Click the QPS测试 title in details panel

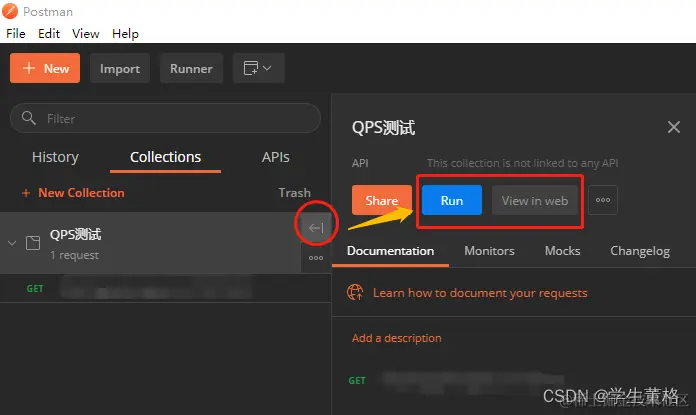(384, 128)
